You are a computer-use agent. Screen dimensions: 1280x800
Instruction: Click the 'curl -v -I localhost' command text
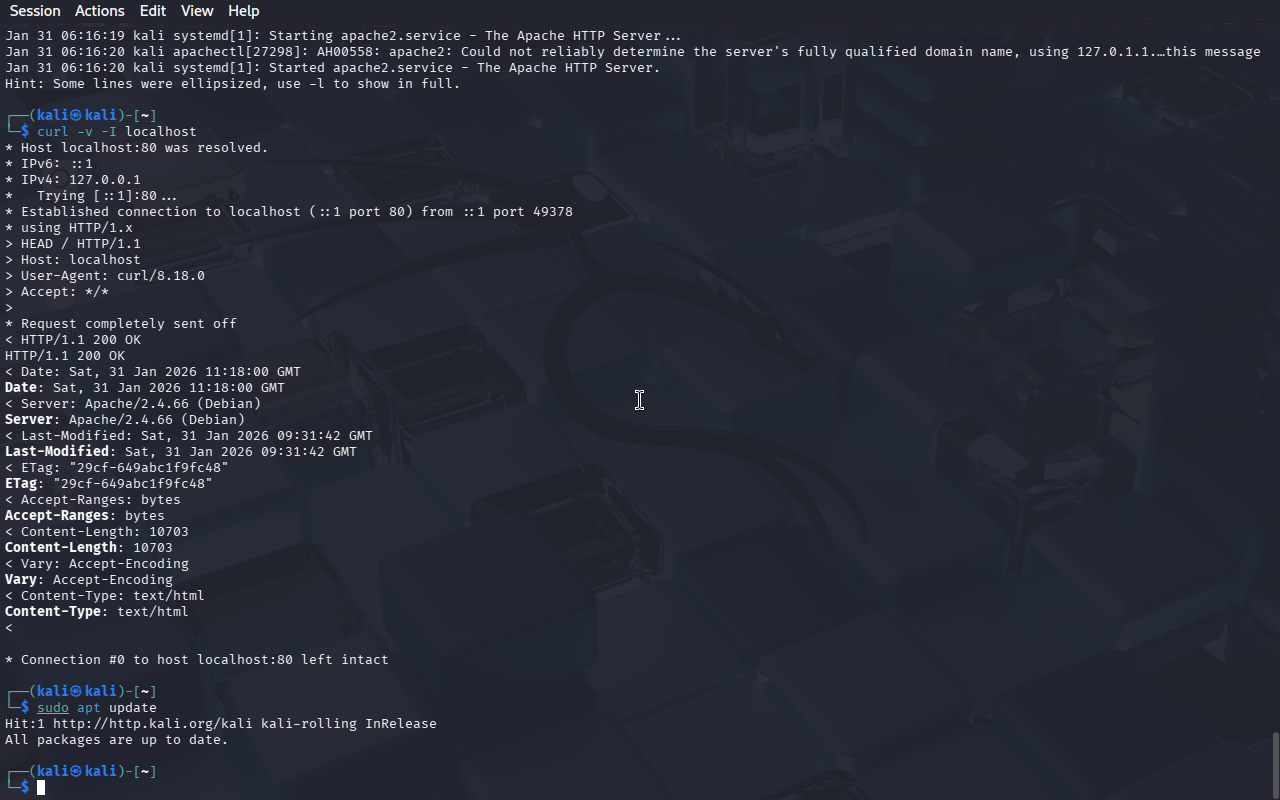point(117,131)
